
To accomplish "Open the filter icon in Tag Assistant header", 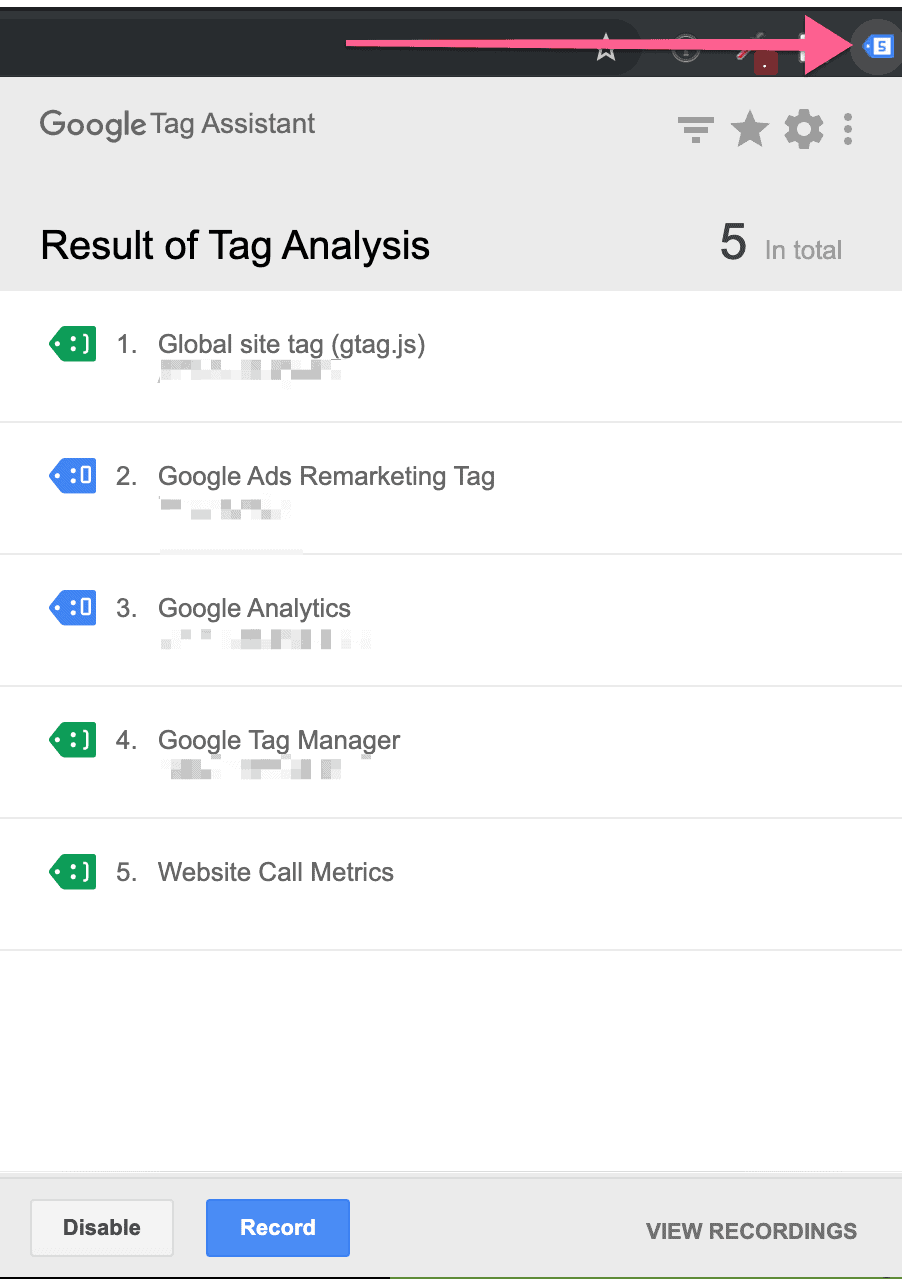I will [695, 130].
